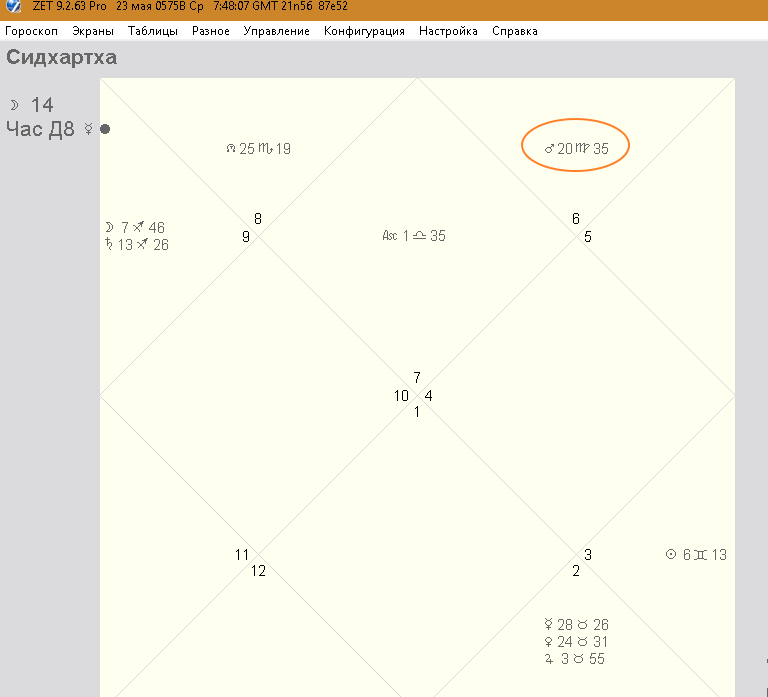Open the Экраны menu
768x697 pixels.
pos(93,31)
